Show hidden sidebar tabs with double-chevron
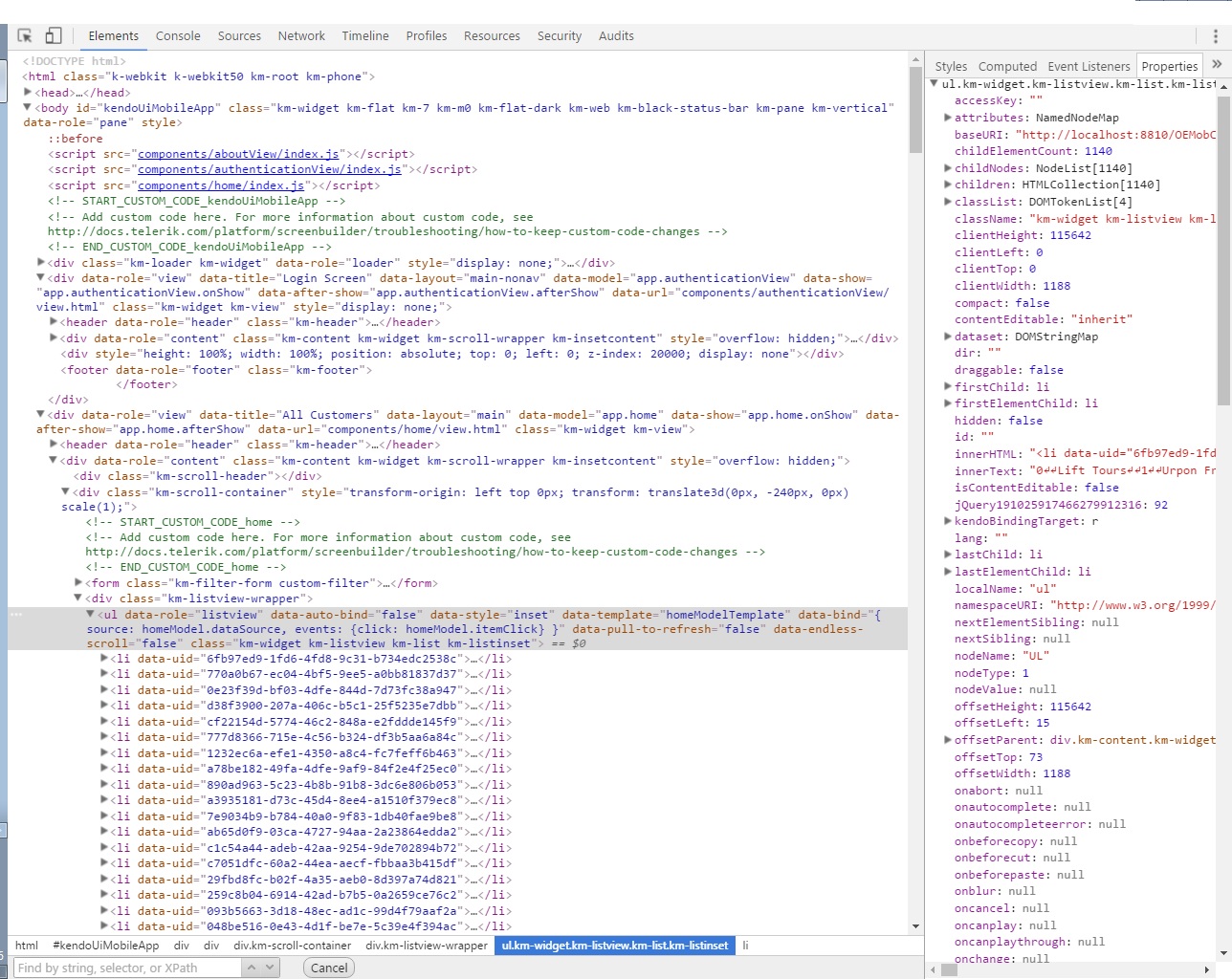The width and height of the screenshot is (1232, 979). (1217, 65)
